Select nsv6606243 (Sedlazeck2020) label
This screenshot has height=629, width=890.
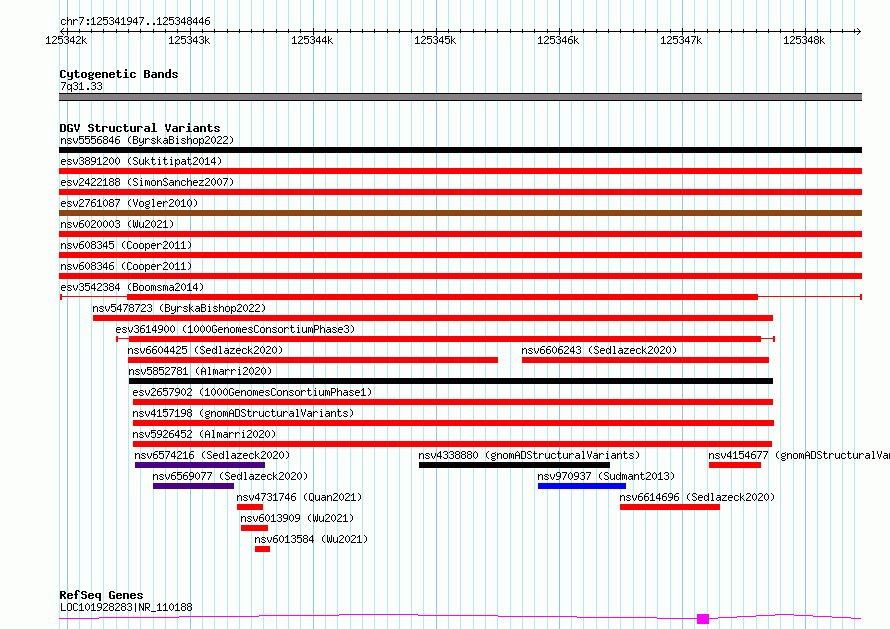[x=599, y=350]
